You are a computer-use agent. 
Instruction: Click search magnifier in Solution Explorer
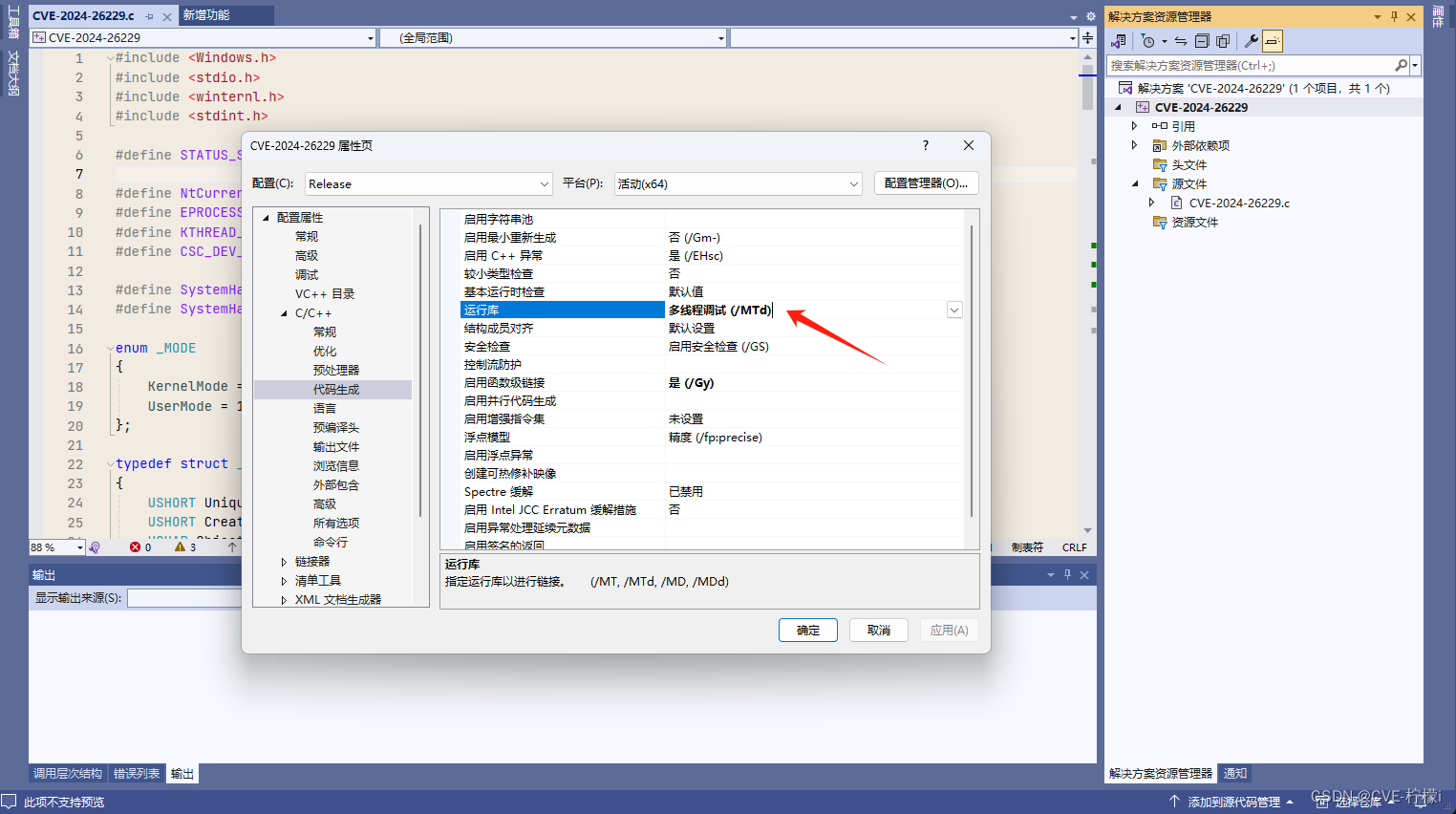(x=1401, y=65)
